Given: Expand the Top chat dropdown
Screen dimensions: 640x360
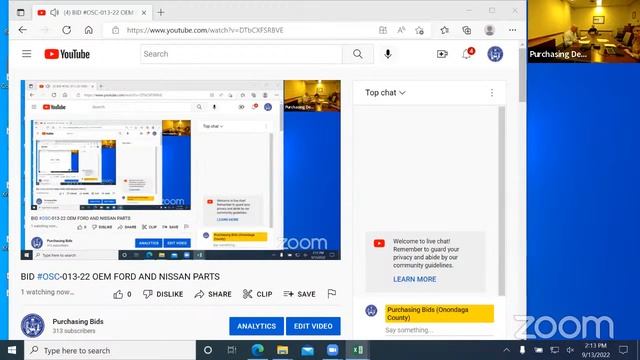Looking at the screenshot, I should point(385,93).
